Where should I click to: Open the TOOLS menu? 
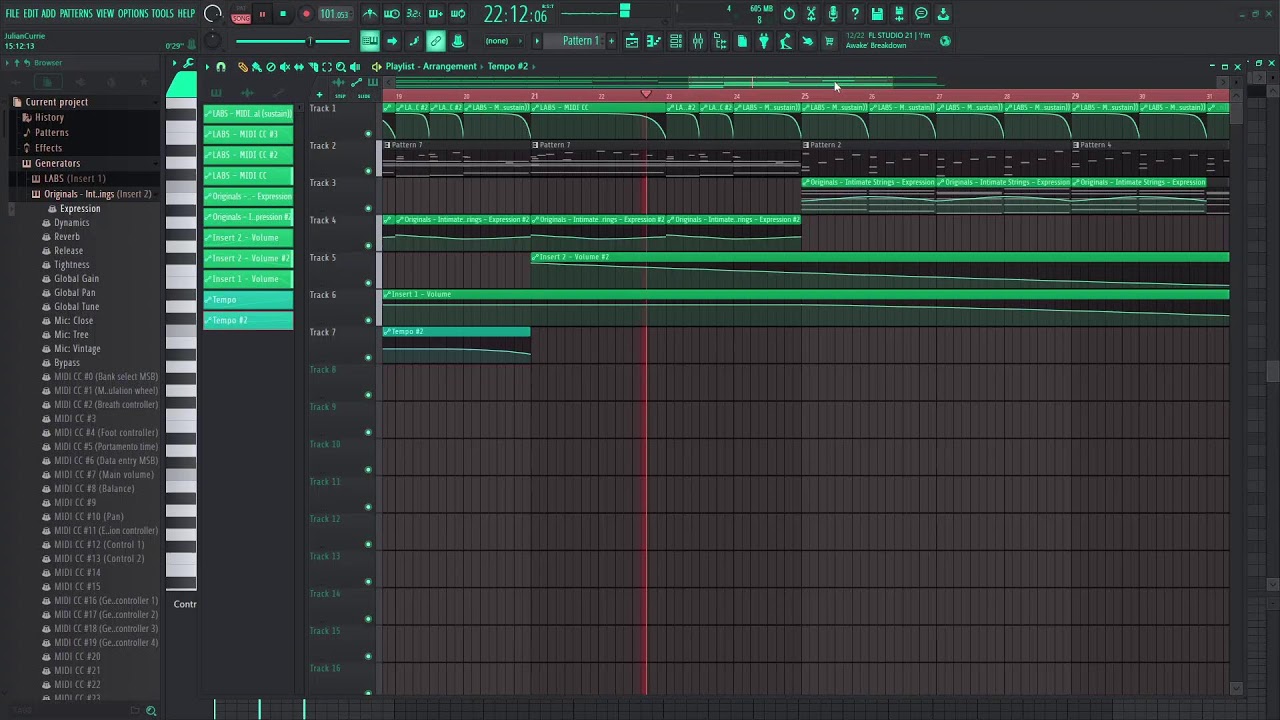point(163,14)
